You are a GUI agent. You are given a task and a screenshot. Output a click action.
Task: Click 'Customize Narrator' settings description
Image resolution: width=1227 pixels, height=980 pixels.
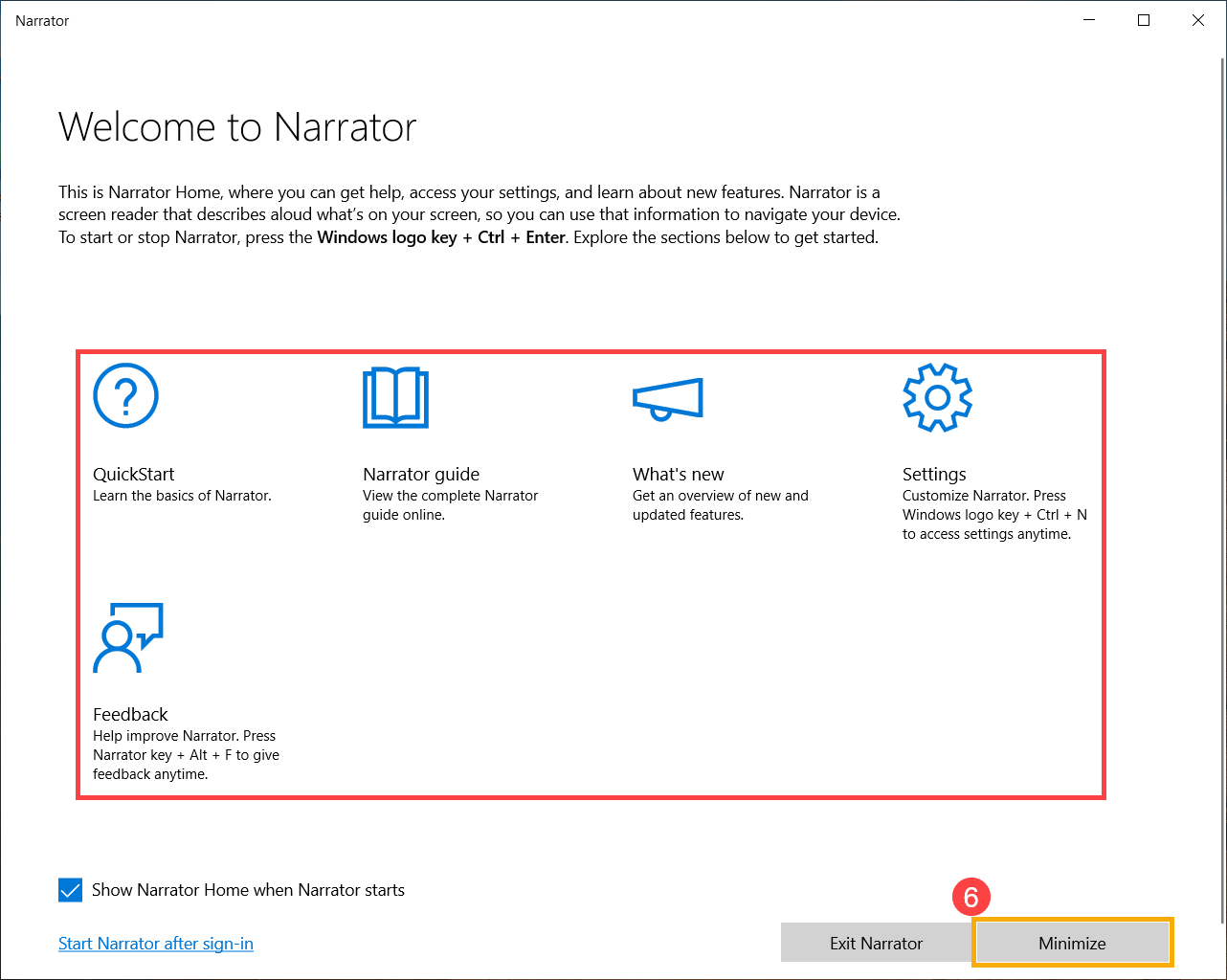point(994,515)
